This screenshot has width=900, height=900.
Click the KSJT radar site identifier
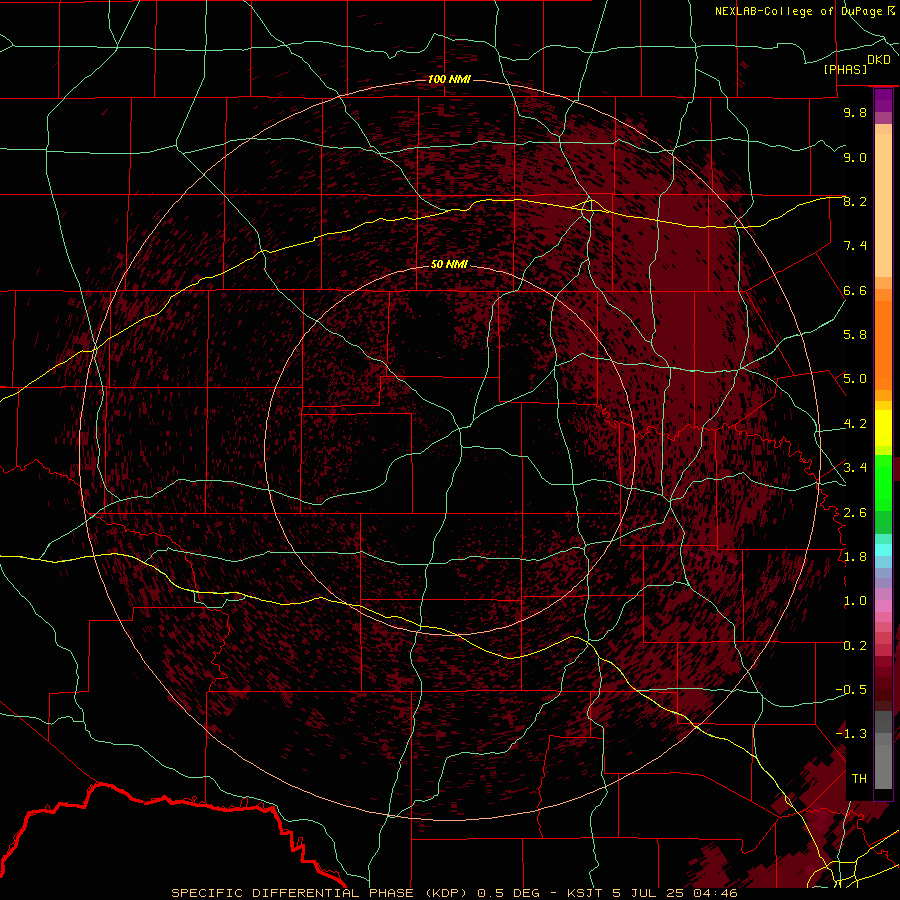(x=584, y=893)
